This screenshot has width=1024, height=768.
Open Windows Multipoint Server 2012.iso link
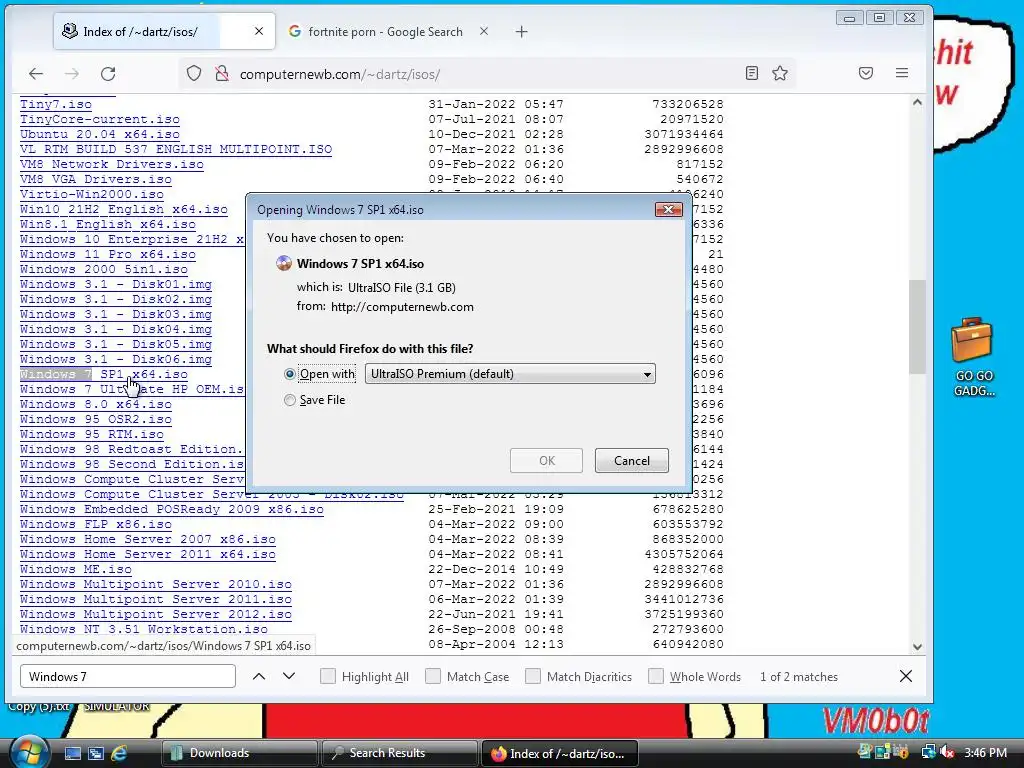tap(155, 614)
